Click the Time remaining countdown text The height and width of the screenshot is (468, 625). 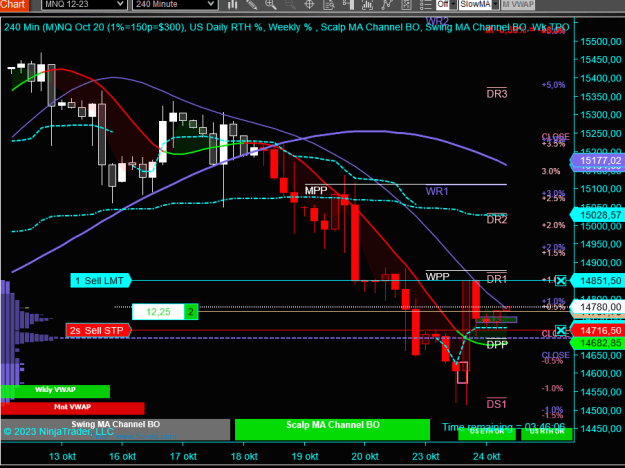pyautogui.click(x=504, y=427)
